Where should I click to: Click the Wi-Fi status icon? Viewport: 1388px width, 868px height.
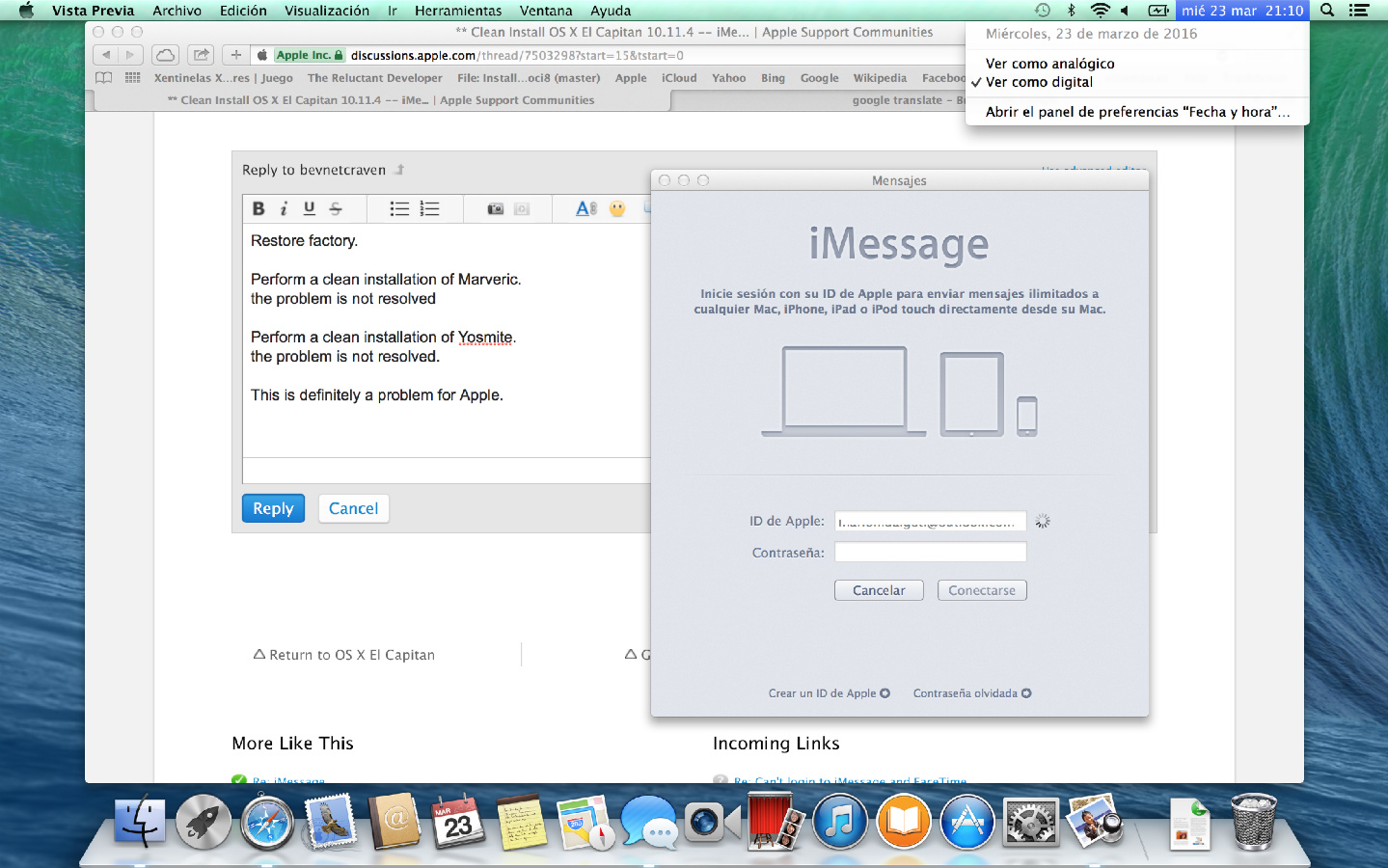[1100, 11]
